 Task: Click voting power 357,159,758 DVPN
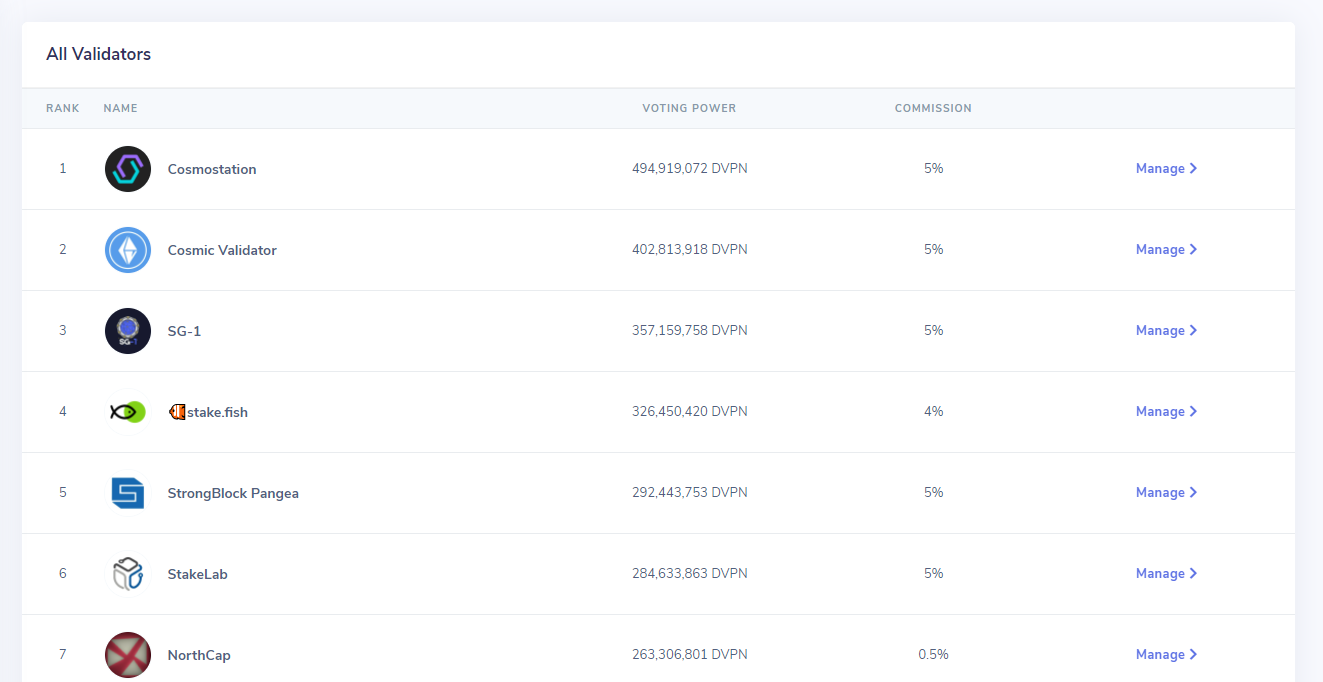click(690, 331)
